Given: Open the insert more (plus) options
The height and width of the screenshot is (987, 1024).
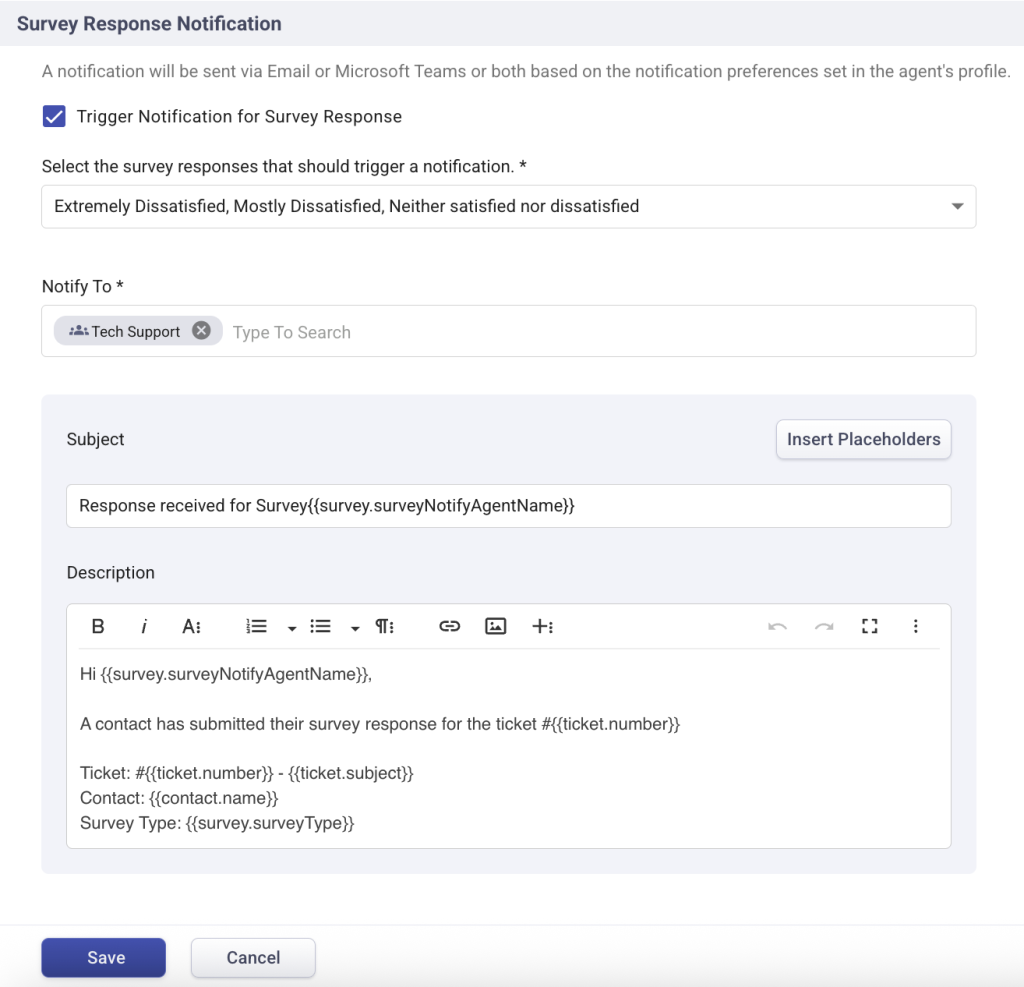Looking at the screenshot, I should (542, 626).
